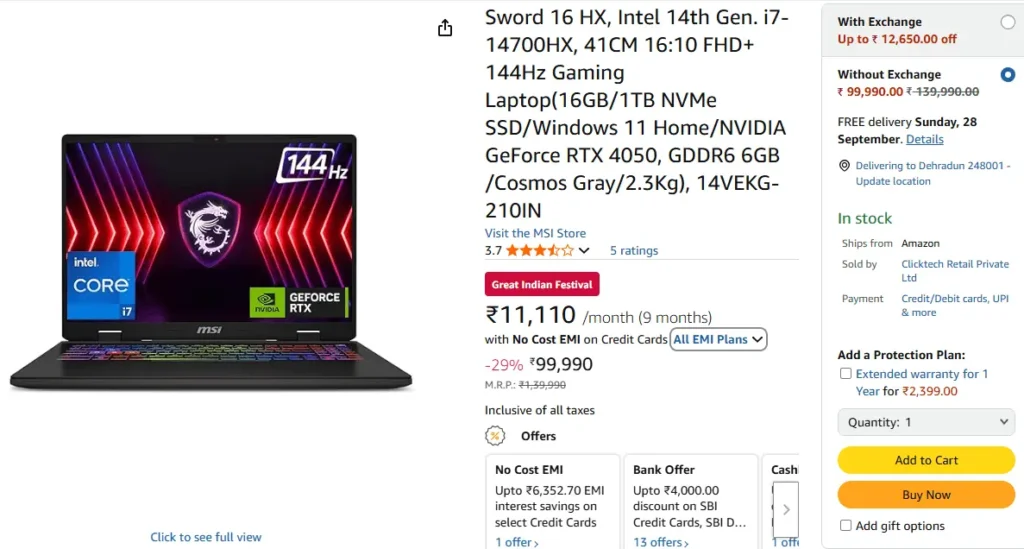Click the delivery location pin icon
Image resolution: width=1024 pixels, height=549 pixels.
(x=844, y=166)
